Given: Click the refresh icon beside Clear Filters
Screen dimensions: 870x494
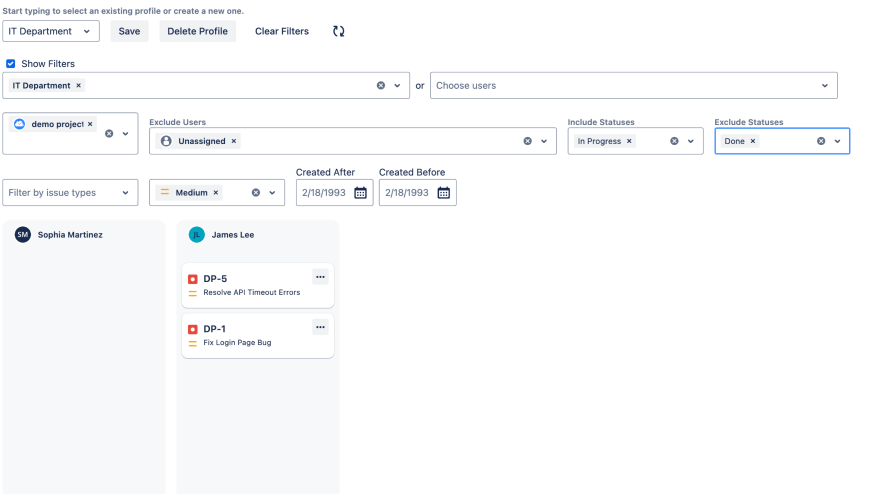Looking at the screenshot, I should tap(339, 31).
